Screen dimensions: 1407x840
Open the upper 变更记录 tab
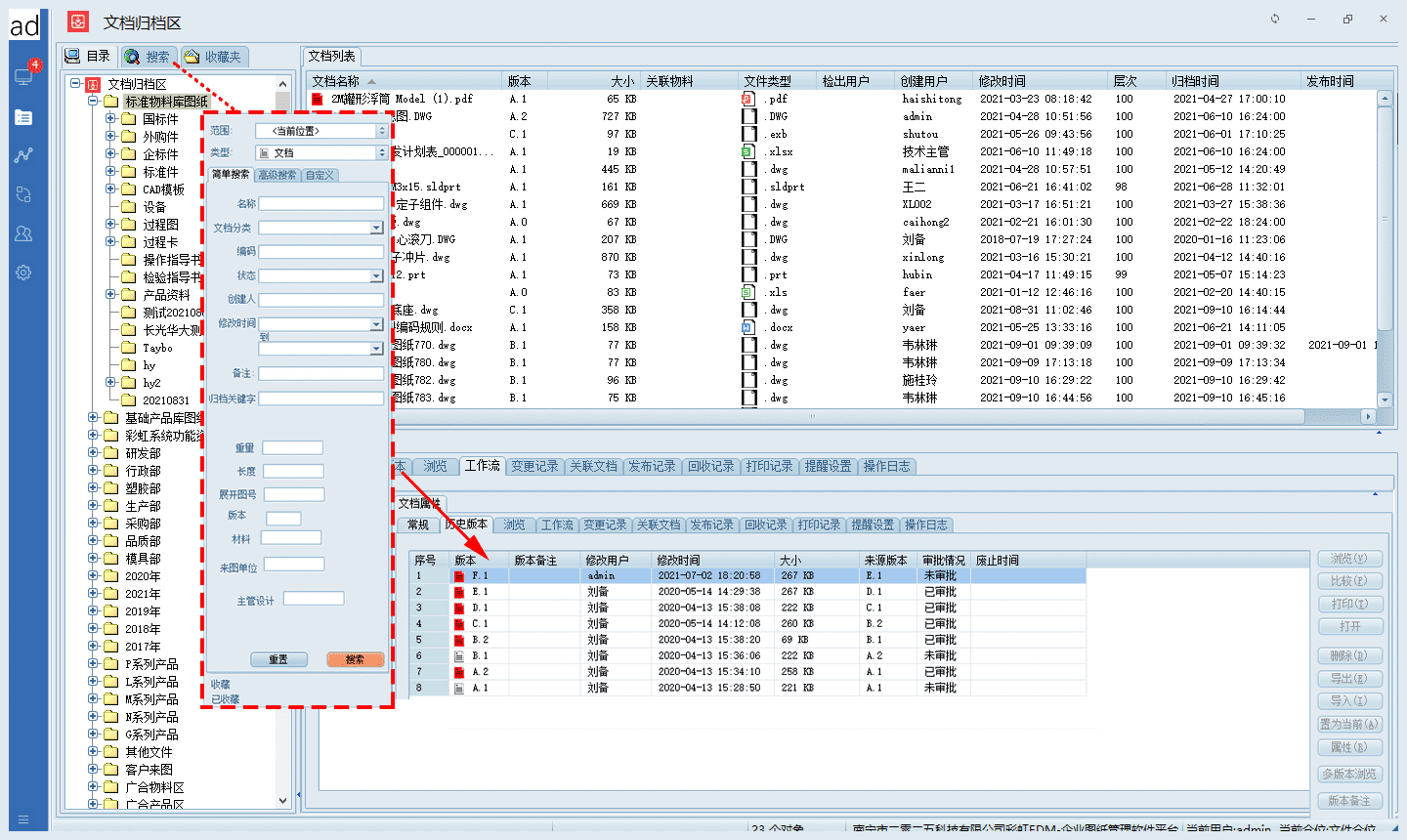(x=535, y=466)
